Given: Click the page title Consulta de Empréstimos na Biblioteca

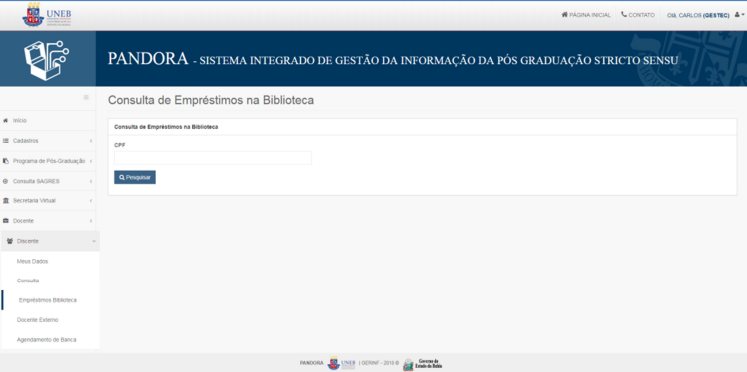Looking at the screenshot, I should 211,100.
